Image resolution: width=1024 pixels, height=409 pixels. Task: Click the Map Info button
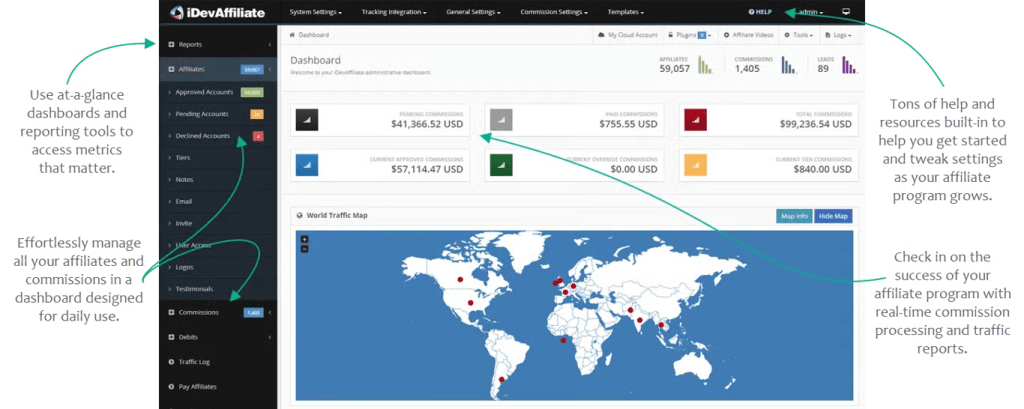point(794,216)
